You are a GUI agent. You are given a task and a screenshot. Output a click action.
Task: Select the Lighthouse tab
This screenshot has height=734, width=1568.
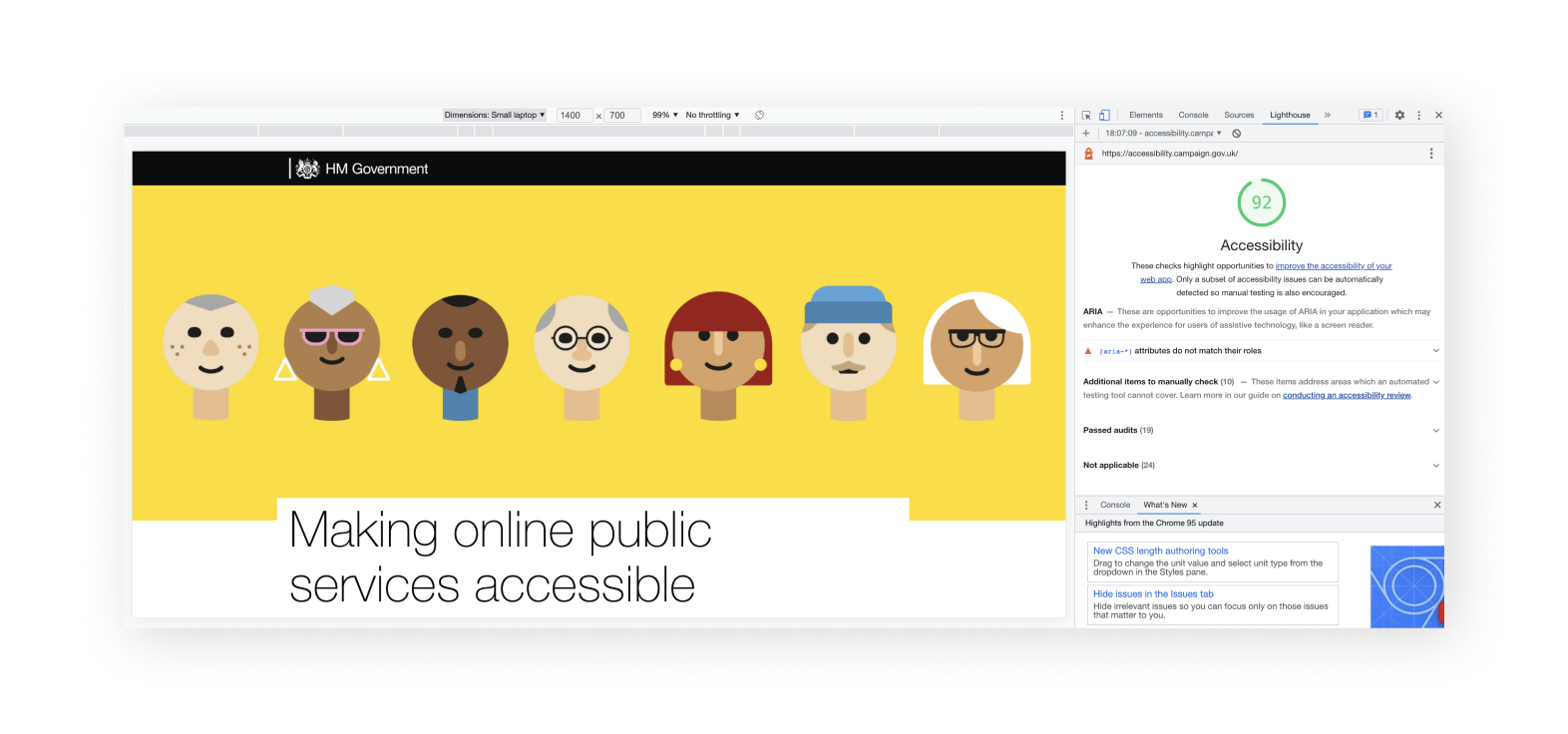(x=1290, y=115)
